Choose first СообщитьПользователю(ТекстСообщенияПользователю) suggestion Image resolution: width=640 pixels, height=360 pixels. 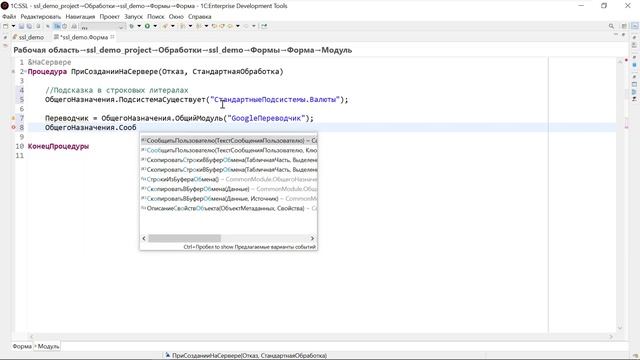click(229, 140)
